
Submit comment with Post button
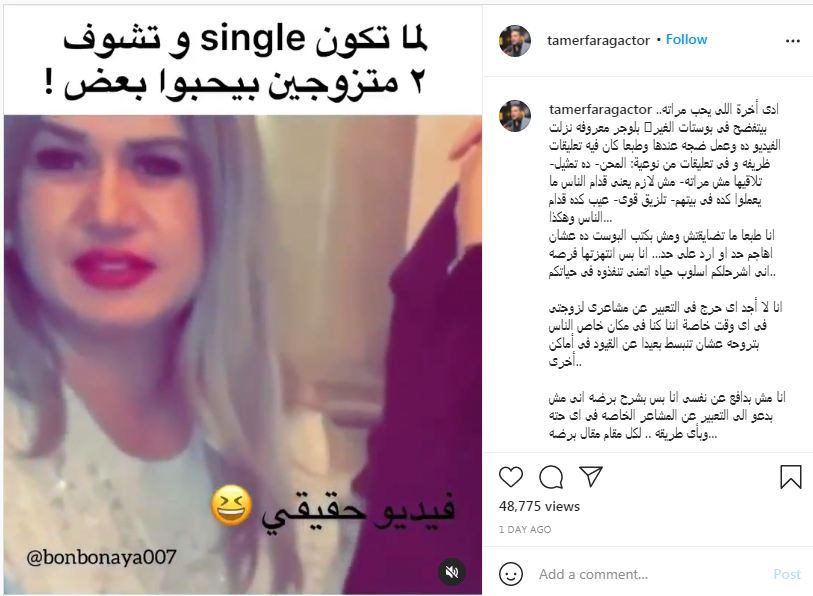pos(787,574)
